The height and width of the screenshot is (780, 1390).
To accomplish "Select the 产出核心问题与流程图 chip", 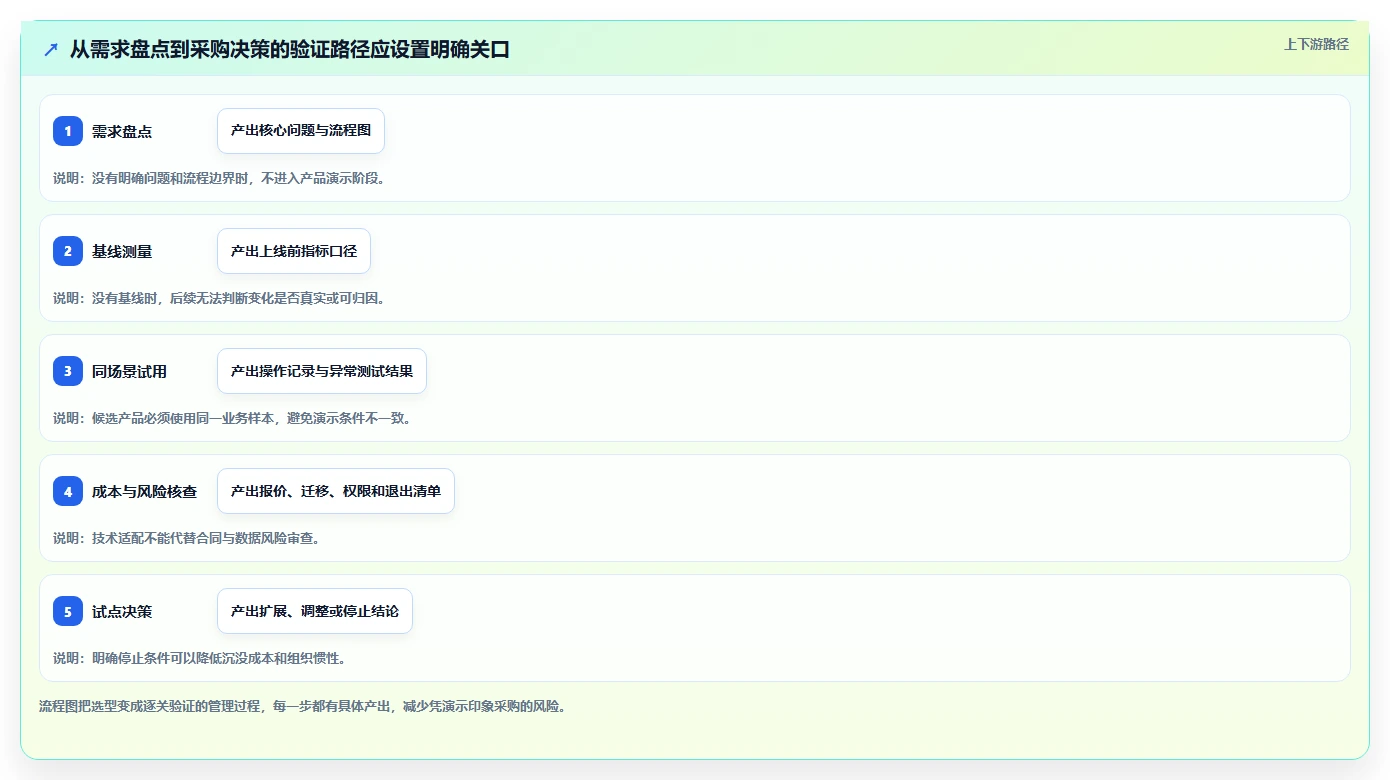I will pyautogui.click(x=301, y=131).
